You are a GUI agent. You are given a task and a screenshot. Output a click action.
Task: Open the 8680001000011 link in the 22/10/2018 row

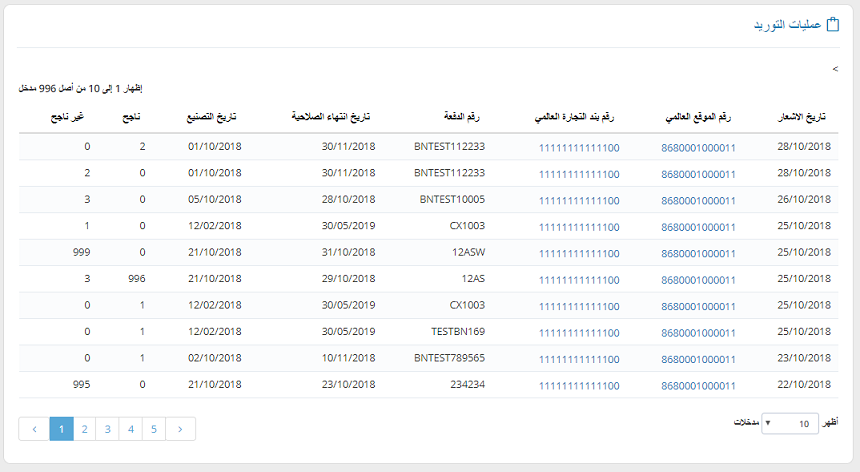pos(698,384)
